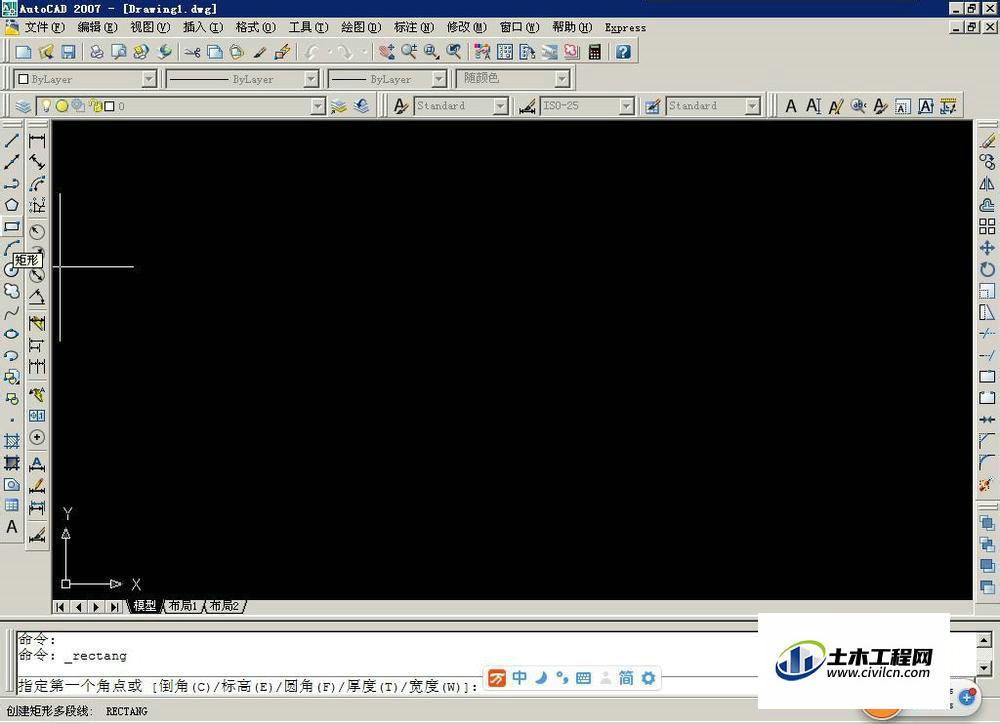
Task: Insert a table with the Table tool
Action: pos(11,506)
